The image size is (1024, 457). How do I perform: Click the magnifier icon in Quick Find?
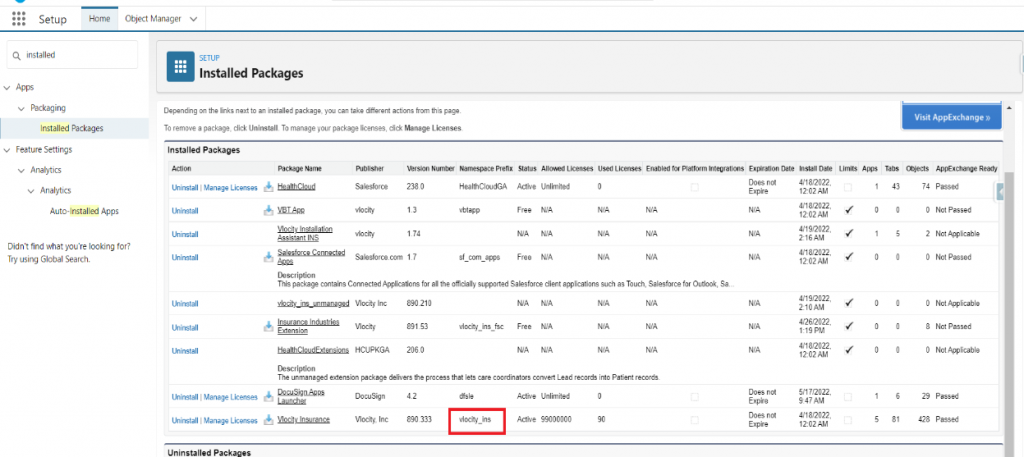coord(17,55)
